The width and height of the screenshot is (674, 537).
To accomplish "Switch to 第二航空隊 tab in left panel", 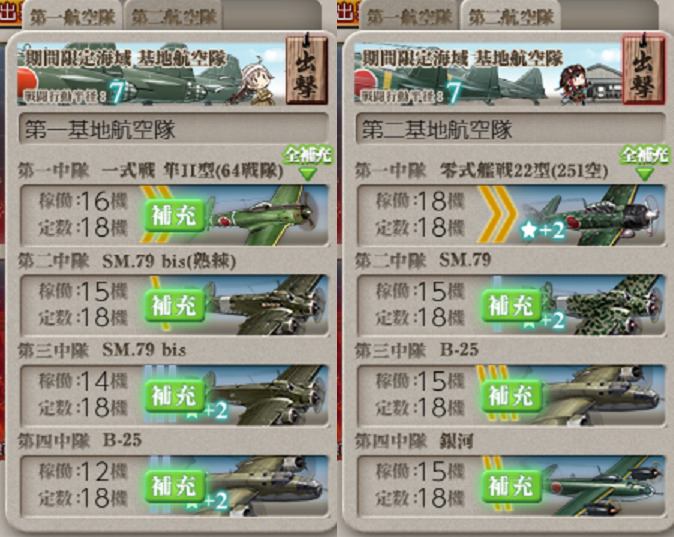I will pyautogui.click(x=174, y=16).
